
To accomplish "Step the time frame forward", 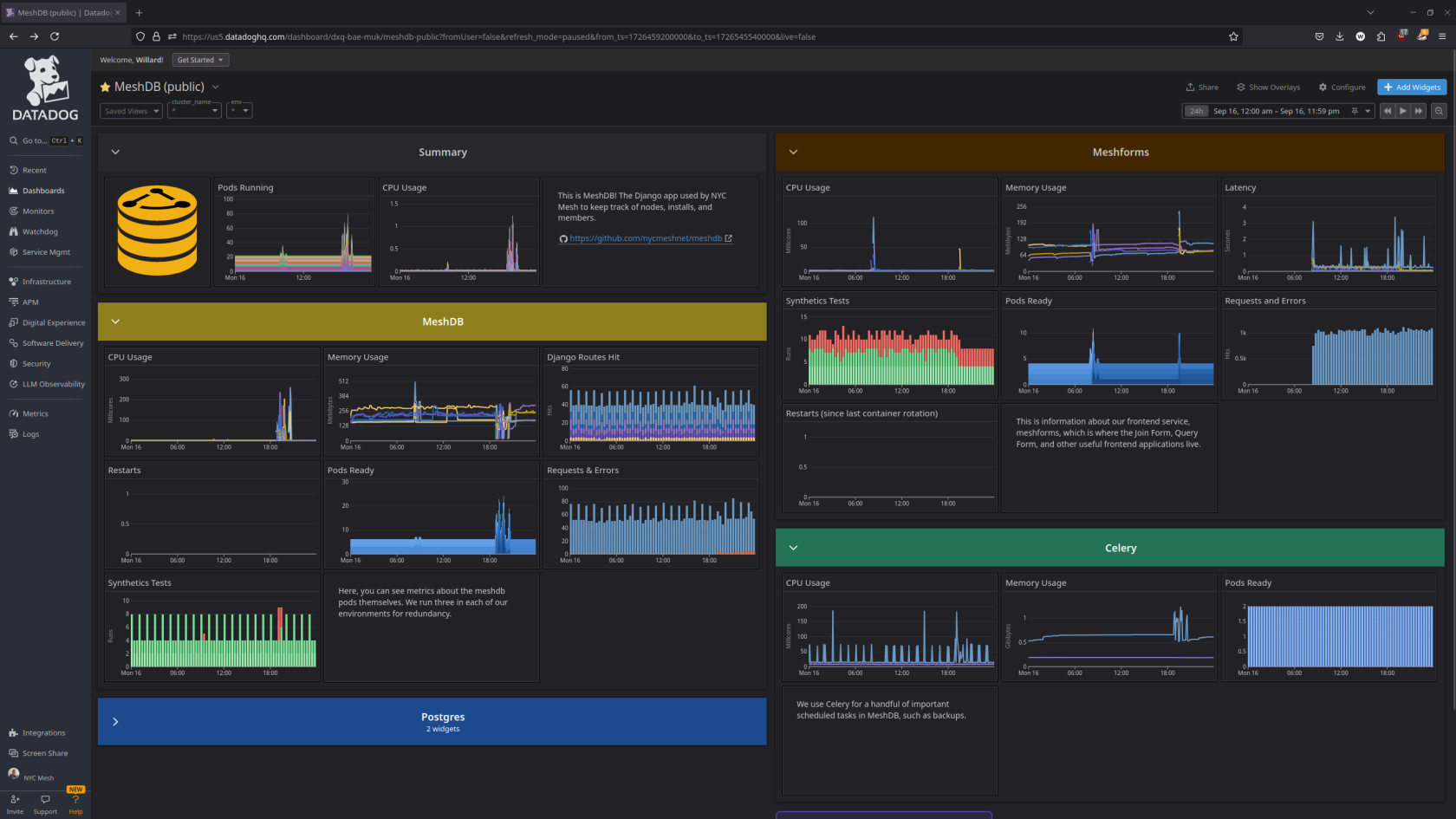I will tap(1419, 111).
